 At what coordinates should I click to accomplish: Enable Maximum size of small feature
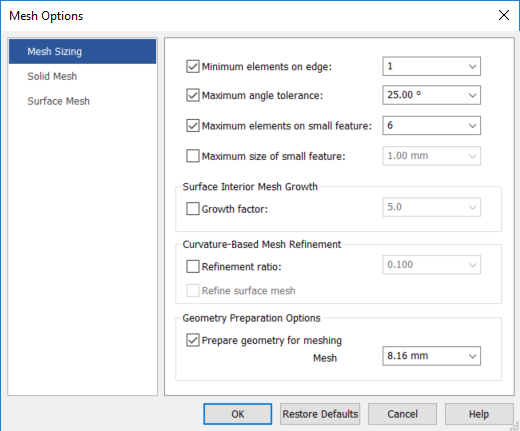[x=193, y=156]
